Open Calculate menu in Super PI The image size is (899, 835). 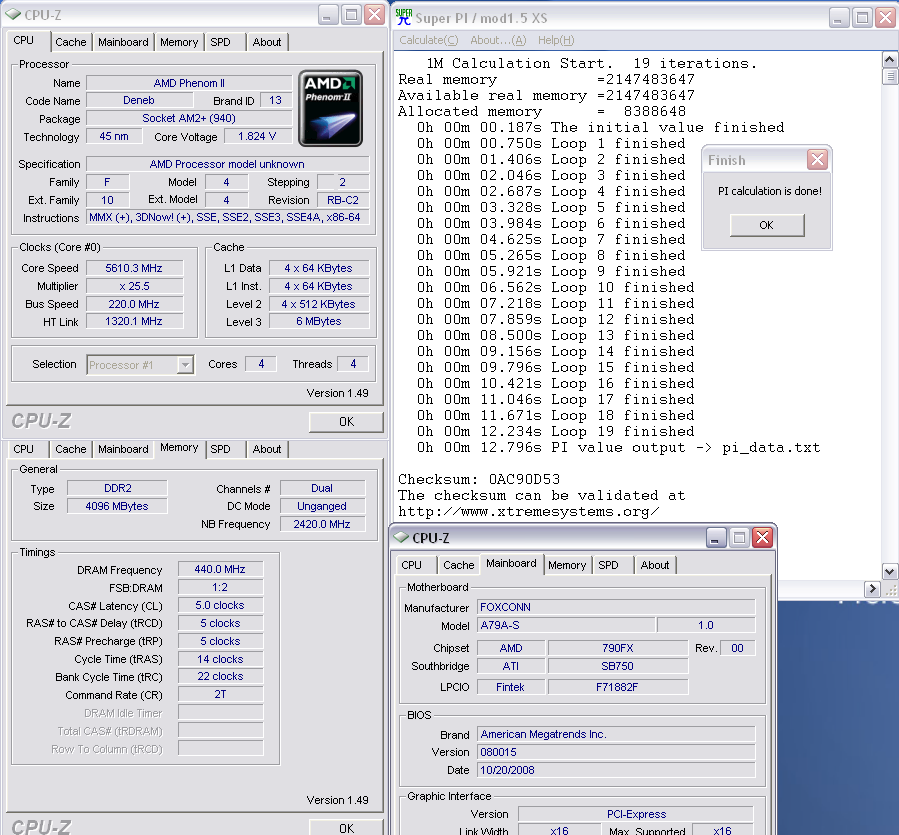click(x=428, y=40)
